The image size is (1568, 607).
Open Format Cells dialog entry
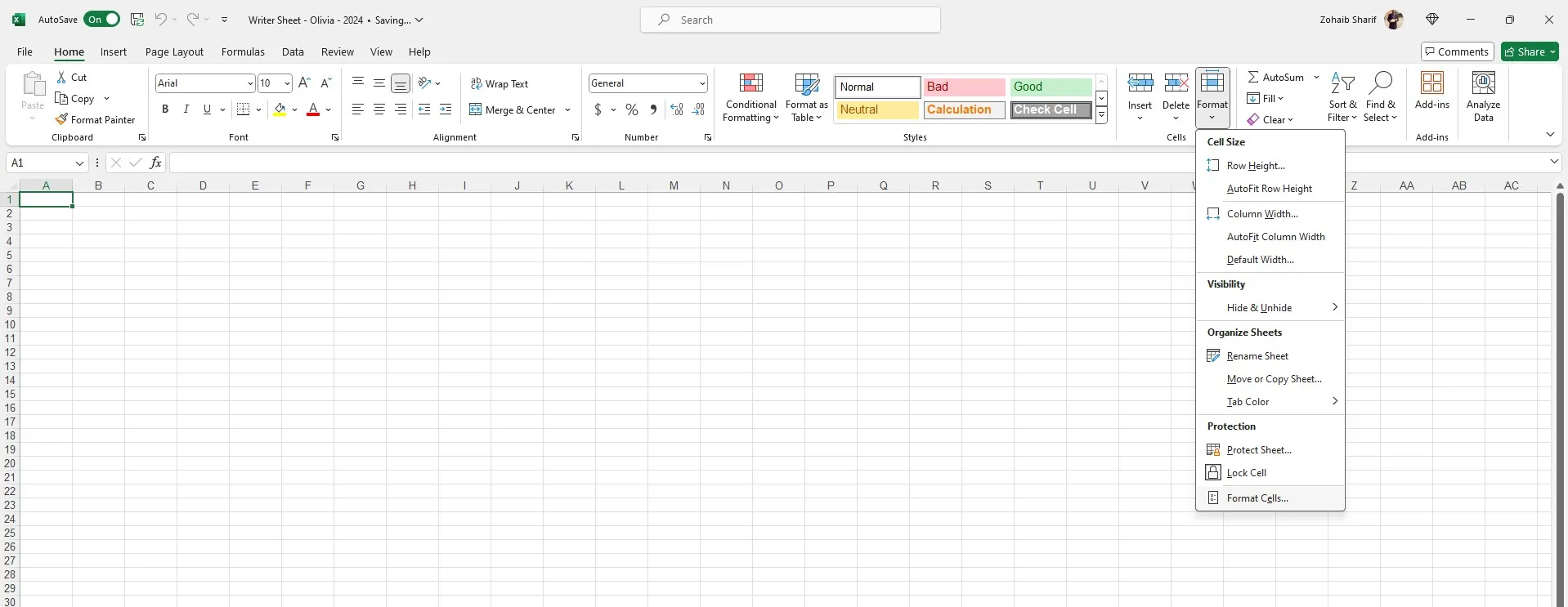(x=1270, y=498)
